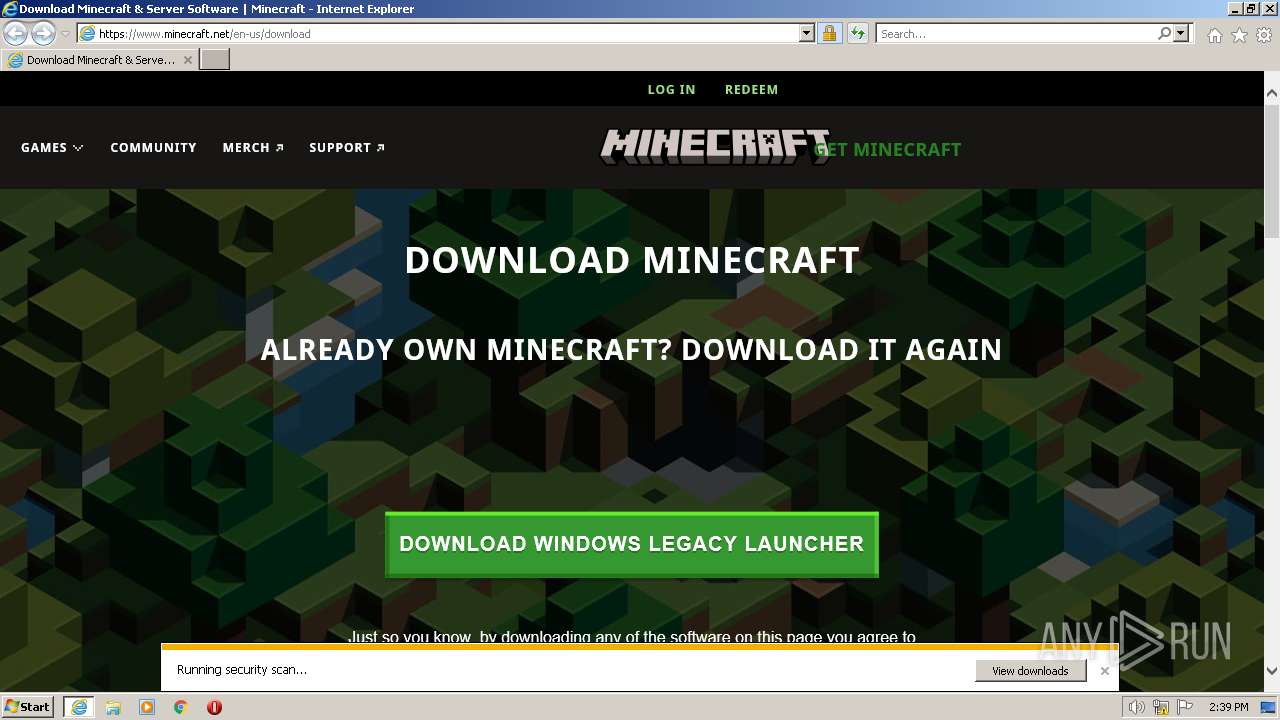Viewport: 1280px width, 720px height.
Task: Open the MERCH external link
Action: [253, 147]
